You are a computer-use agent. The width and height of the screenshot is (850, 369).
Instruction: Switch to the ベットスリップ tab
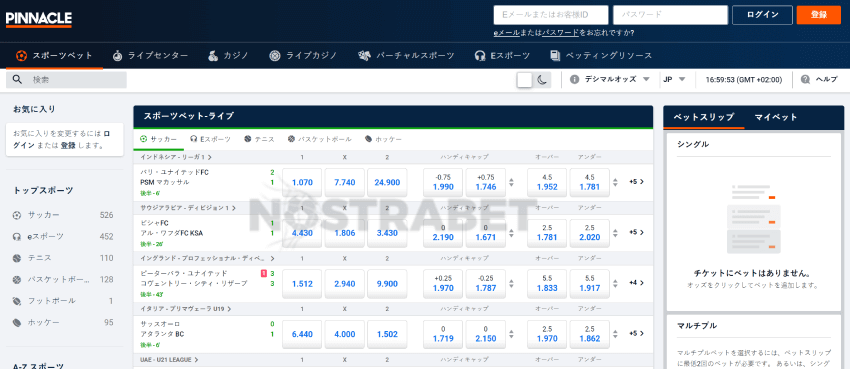tap(704, 117)
